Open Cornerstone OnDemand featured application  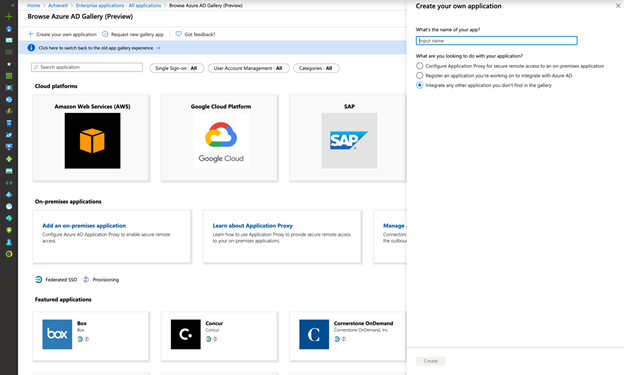(x=348, y=336)
